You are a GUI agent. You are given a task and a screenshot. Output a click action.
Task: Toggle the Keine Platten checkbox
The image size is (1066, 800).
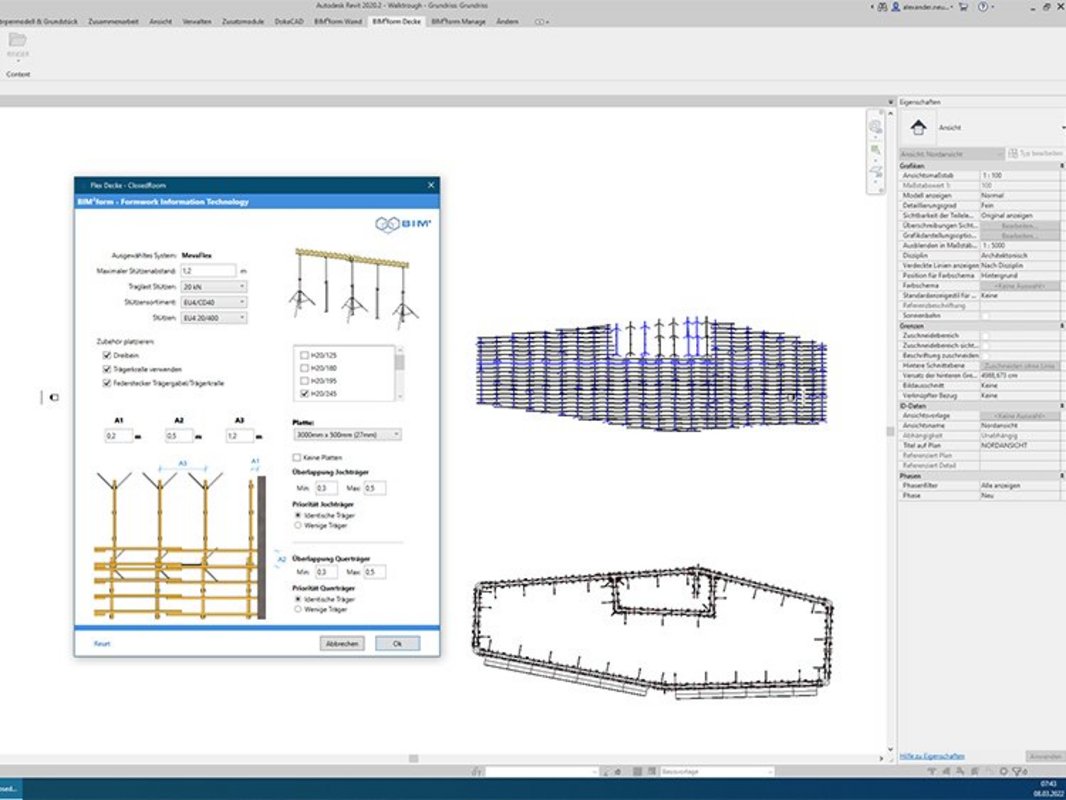297,457
